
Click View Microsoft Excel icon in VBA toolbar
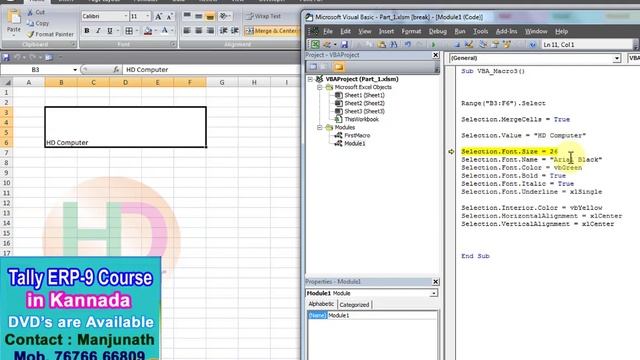315,44
